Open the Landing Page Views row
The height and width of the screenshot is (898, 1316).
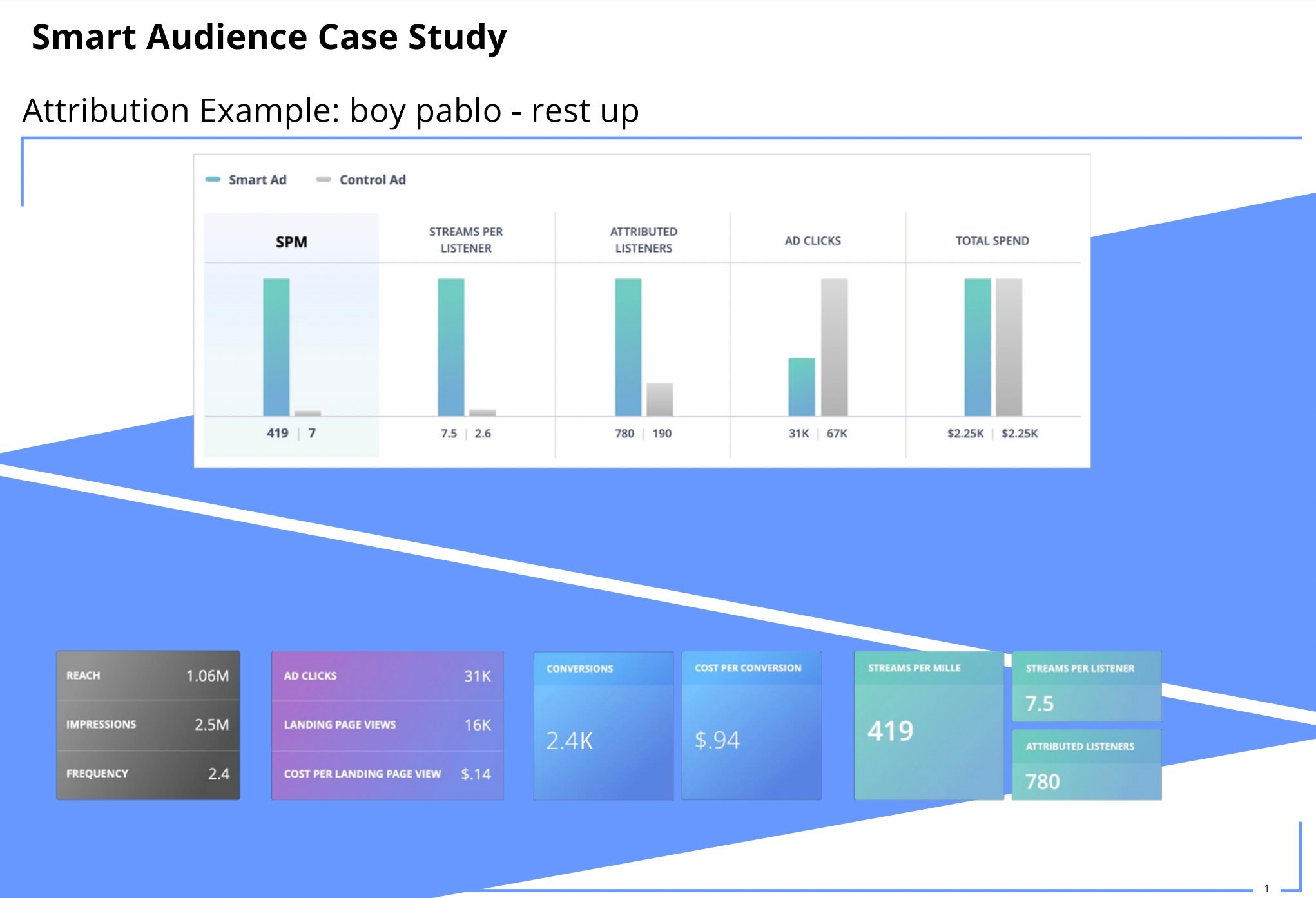click(x=387, y=725)
